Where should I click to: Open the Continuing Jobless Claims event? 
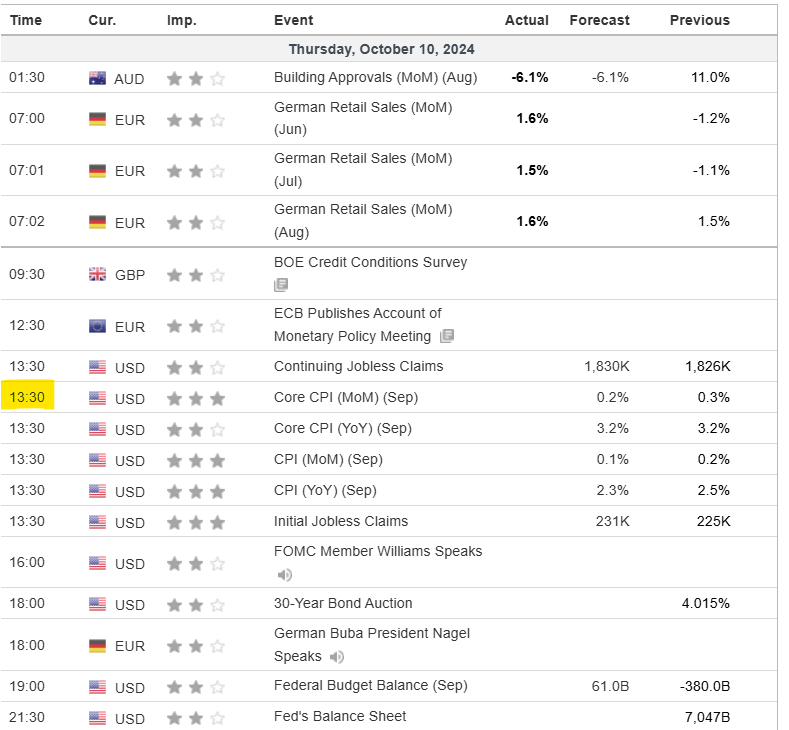[358, 366]
